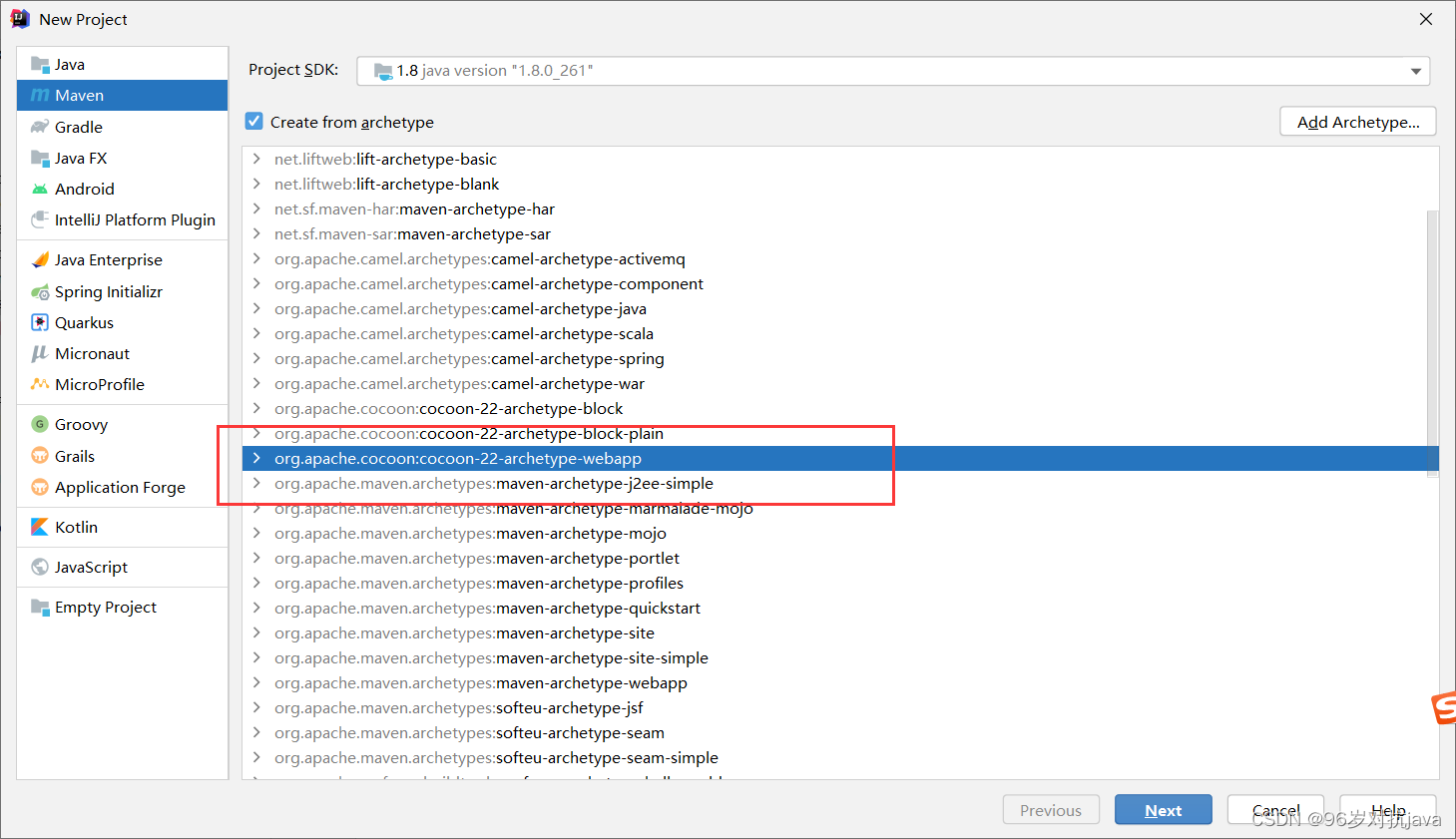Click the Previous button

tap(1051, 810)
